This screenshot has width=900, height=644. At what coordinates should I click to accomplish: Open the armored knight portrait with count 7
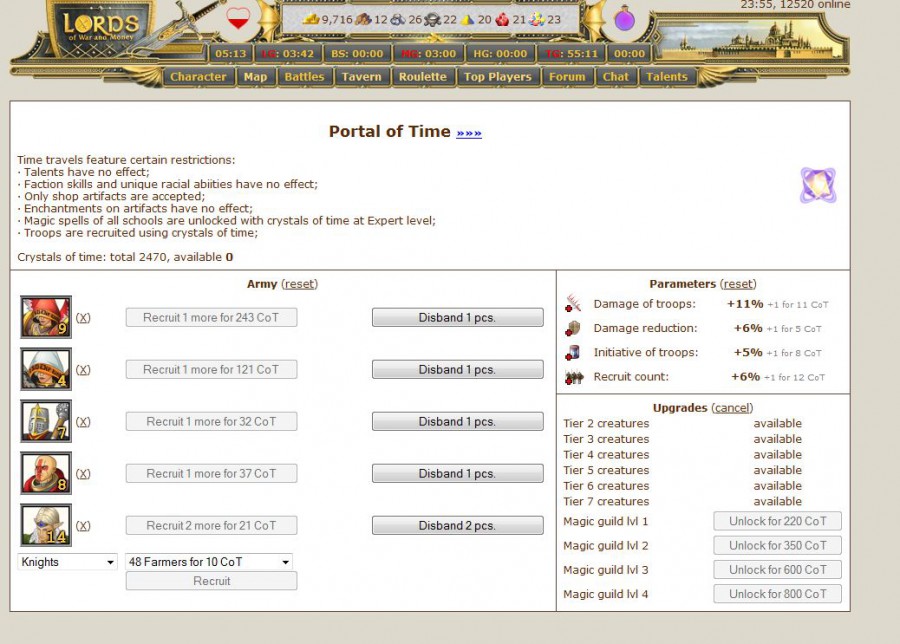tap(46, 421)
